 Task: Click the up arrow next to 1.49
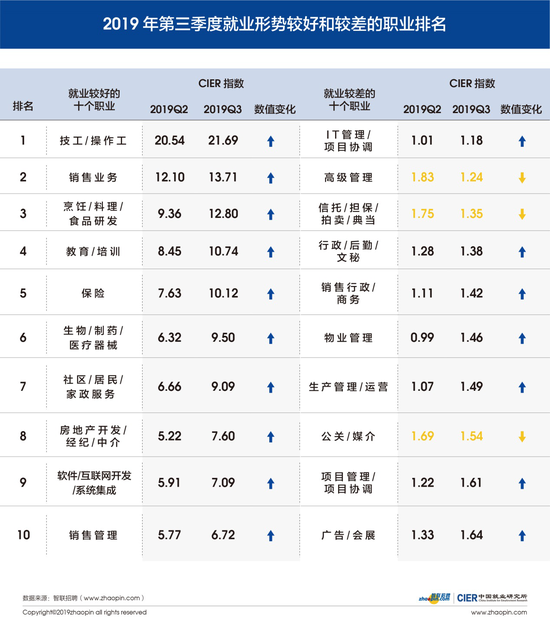click(x=522, y=388)
